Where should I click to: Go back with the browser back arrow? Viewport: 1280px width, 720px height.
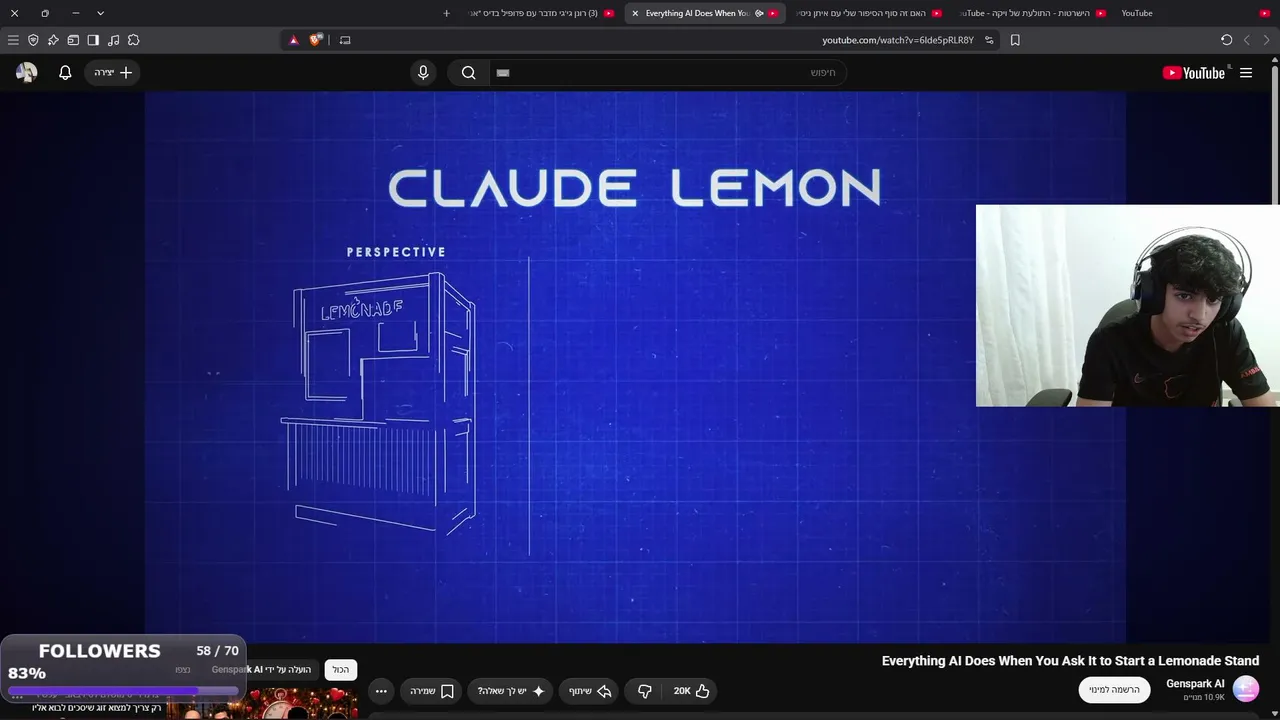(1266, 40)
